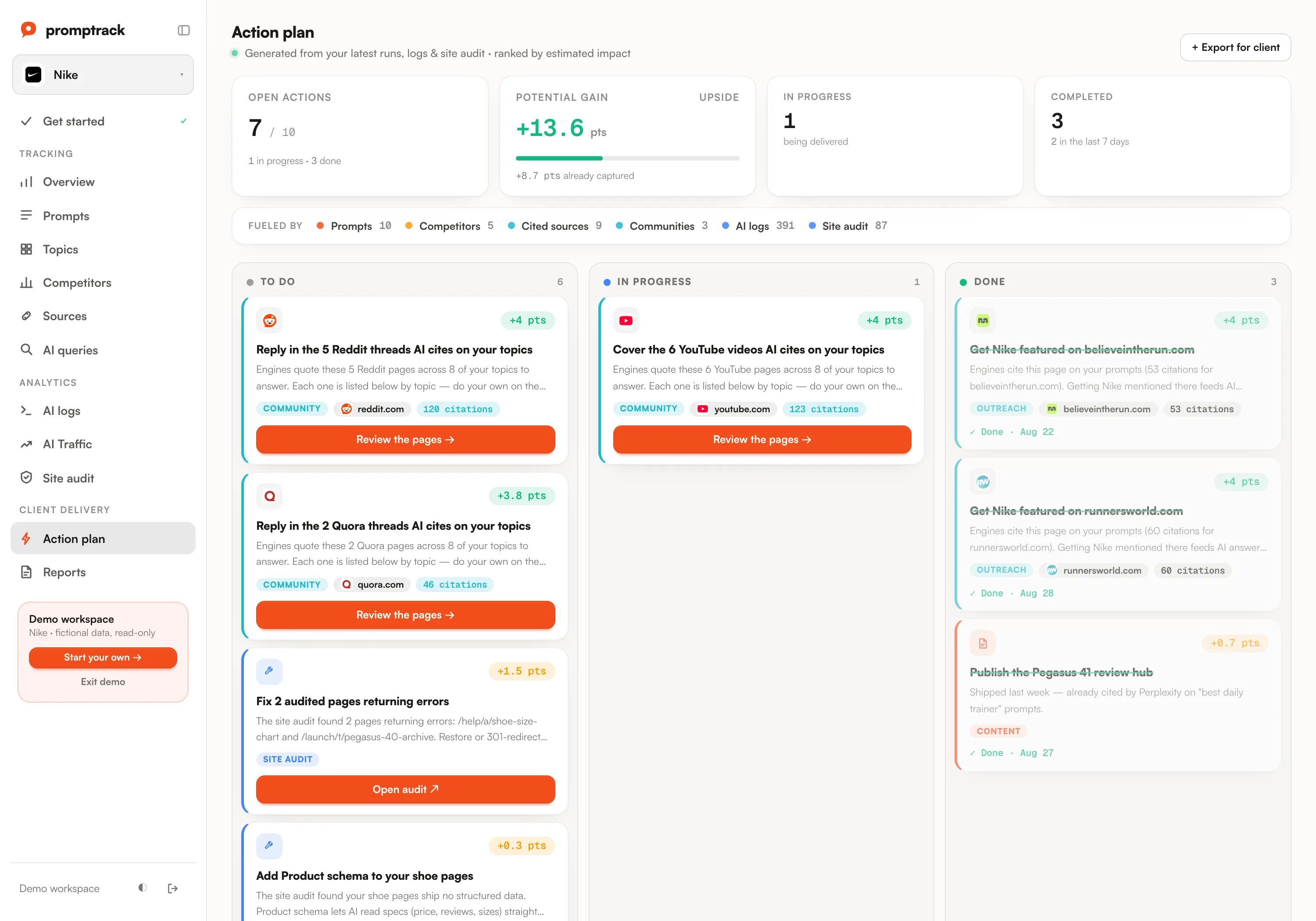Click the +3.8 pts badge
1316x921 pixels.
pos(522,496)
